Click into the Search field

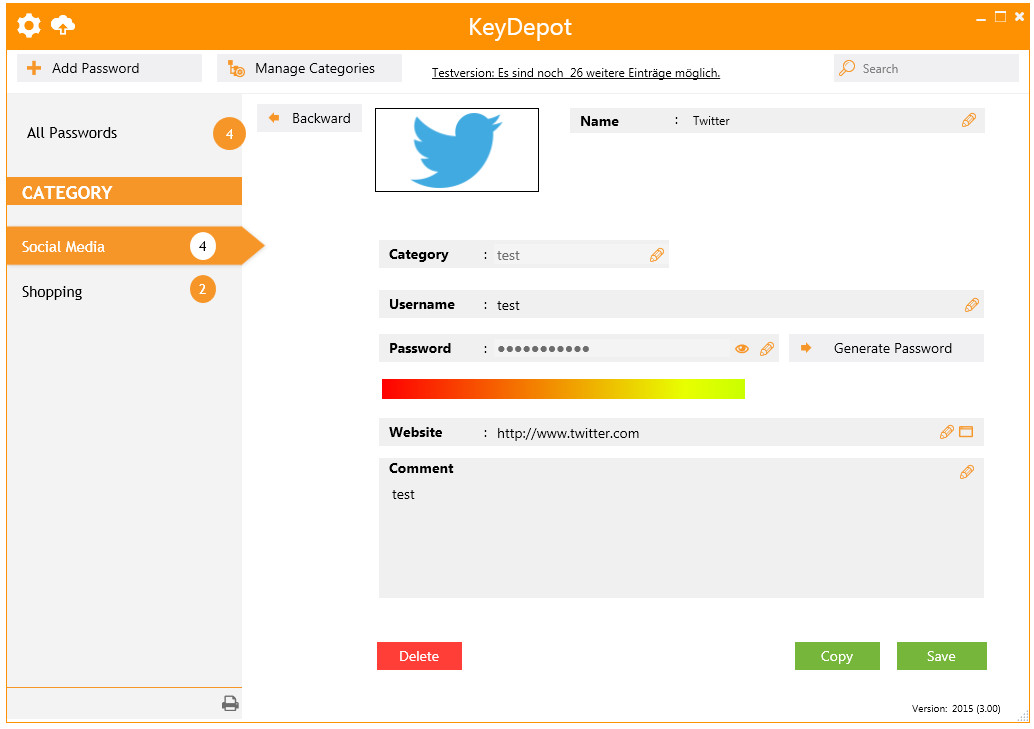click(926, 68)
